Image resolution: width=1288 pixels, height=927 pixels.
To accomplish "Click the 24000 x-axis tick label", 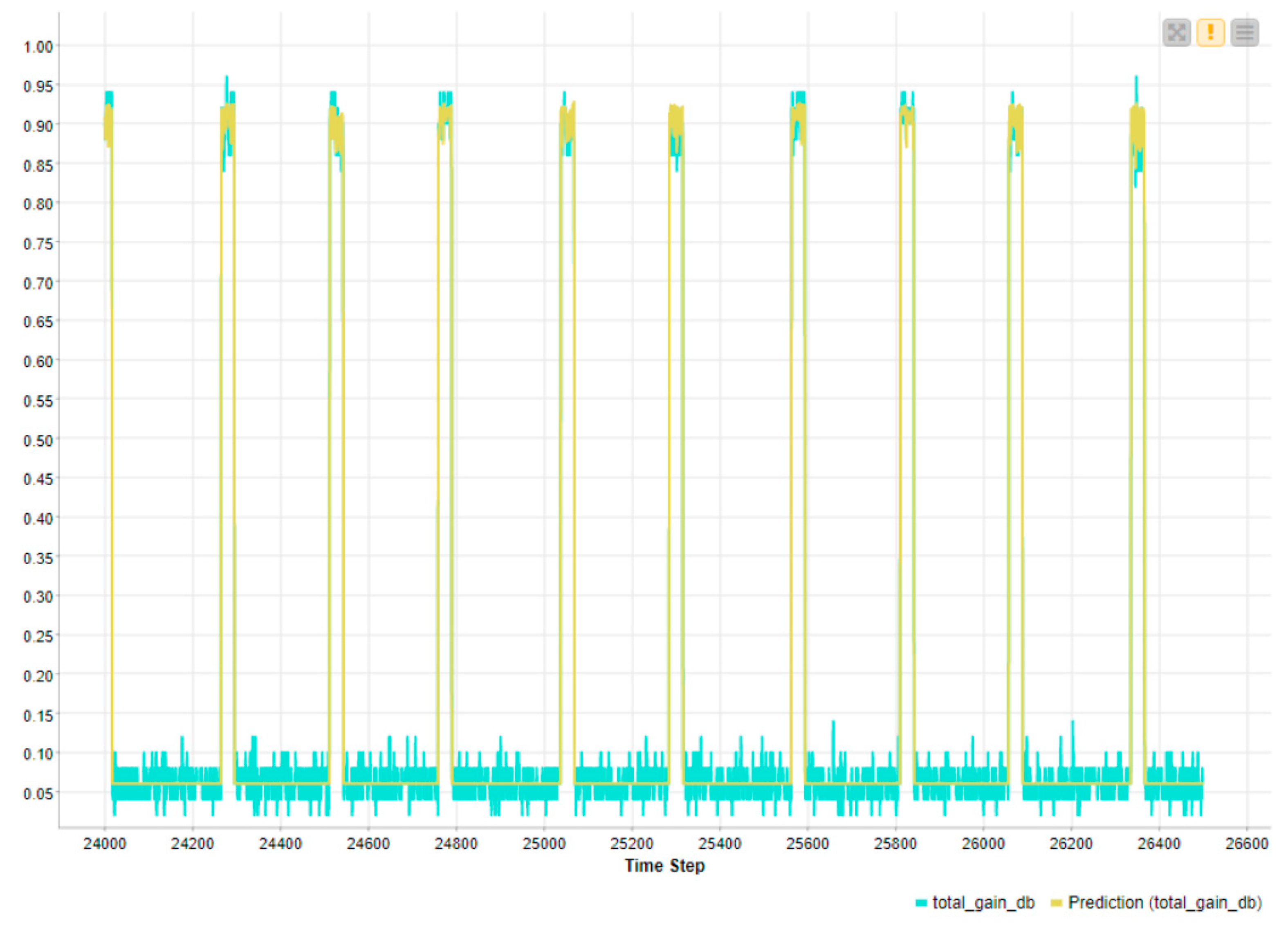I will point(105,844).
